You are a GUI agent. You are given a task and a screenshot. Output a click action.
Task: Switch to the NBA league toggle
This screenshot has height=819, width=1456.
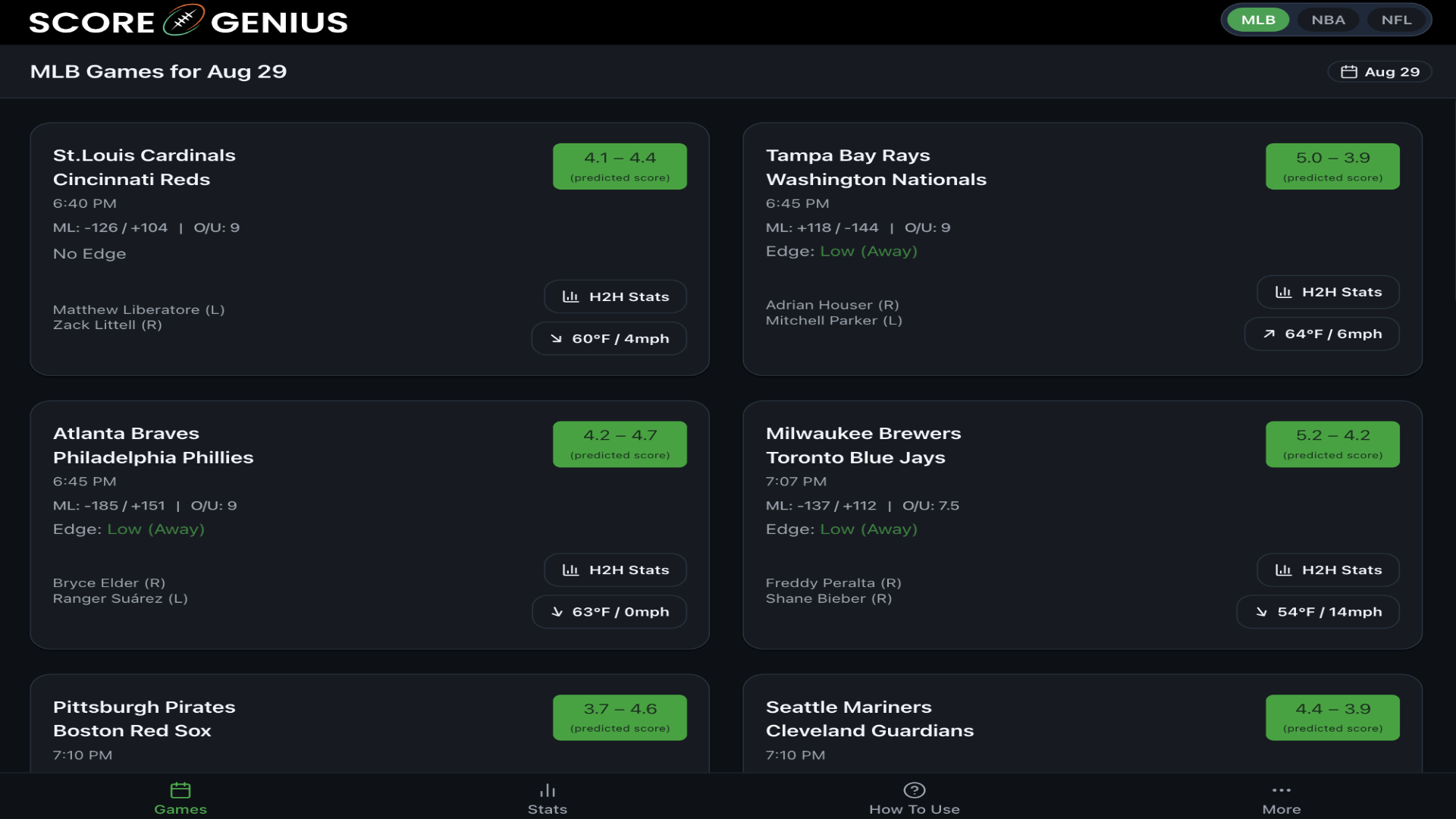pos(1328,19)
